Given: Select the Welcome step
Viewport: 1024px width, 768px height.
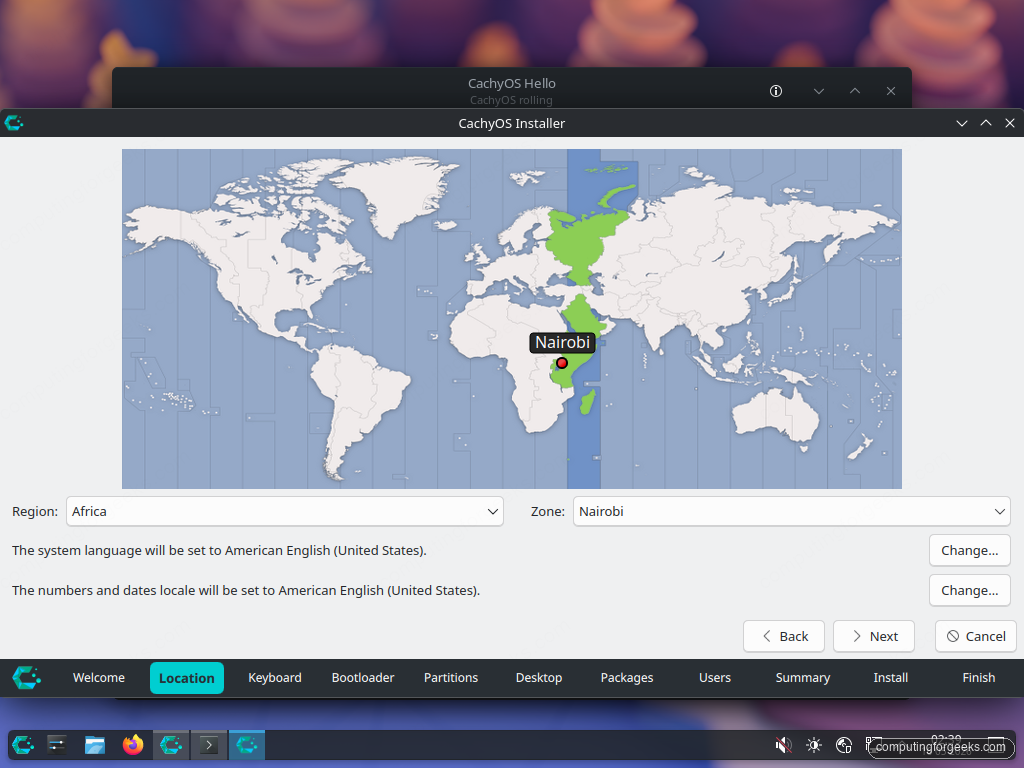Looking at the screenshot, I should coord(99,678).
